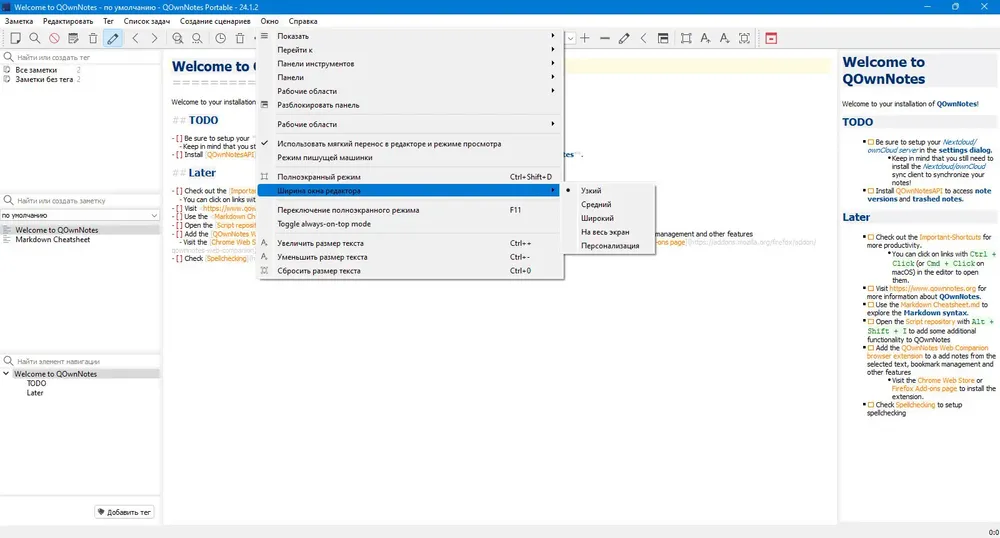Open 'settings dialog' link in preview
Screen dimensions: 1000x538
click(x=965, y=150)
